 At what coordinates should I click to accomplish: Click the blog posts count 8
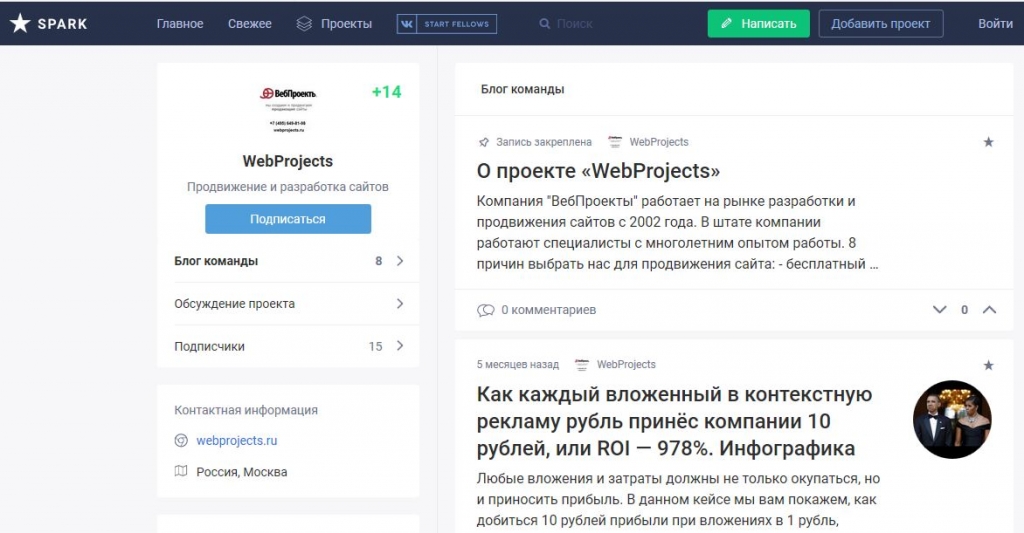[x=379, y=261]
